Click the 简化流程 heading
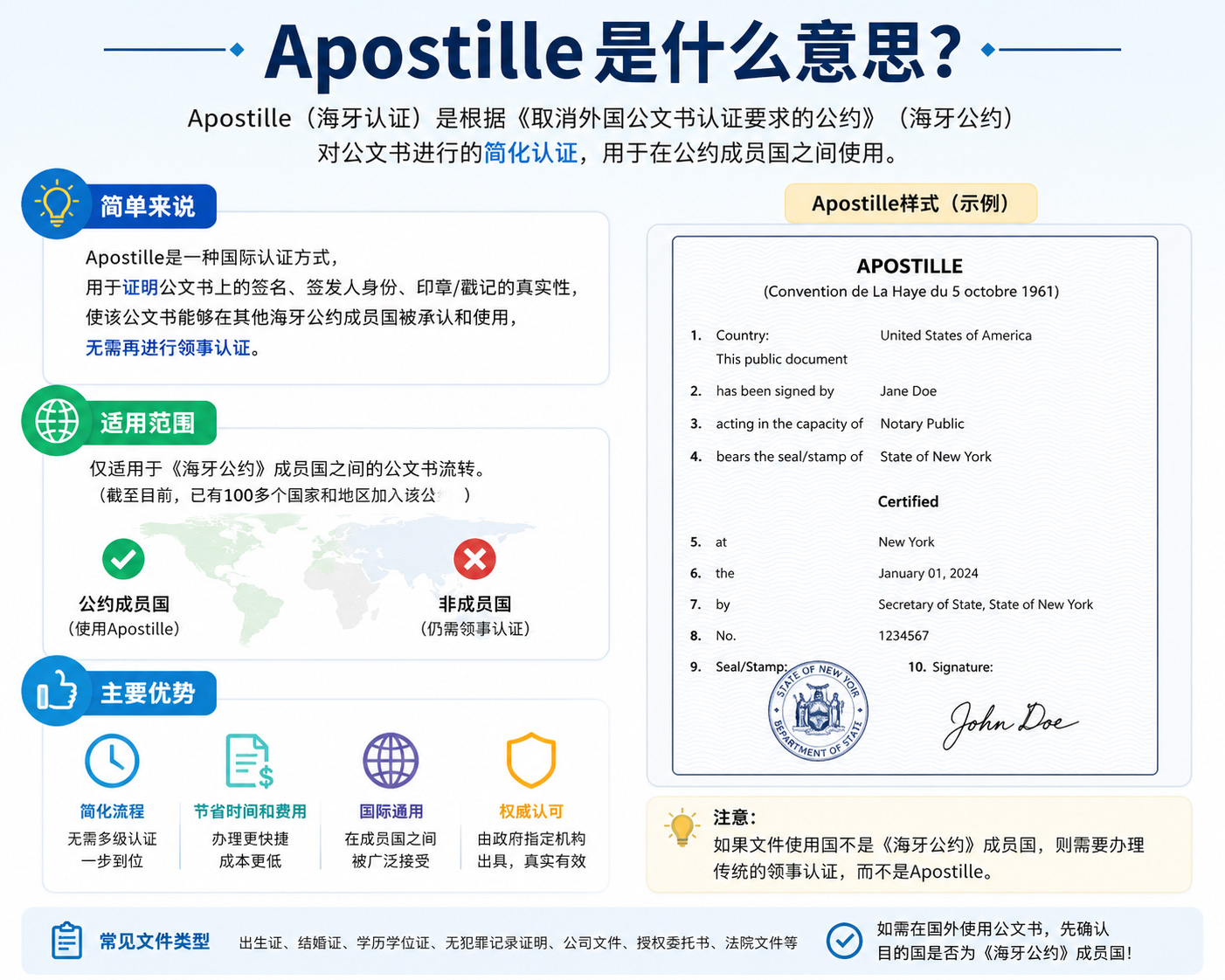 coord(112,811)
